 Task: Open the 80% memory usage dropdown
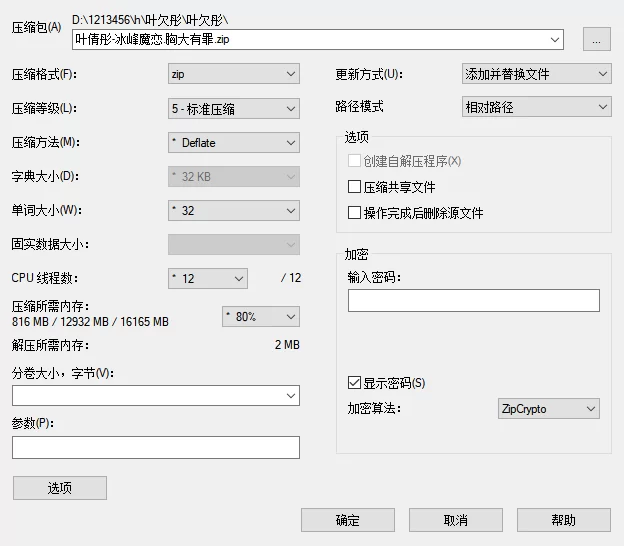point(261,316)
